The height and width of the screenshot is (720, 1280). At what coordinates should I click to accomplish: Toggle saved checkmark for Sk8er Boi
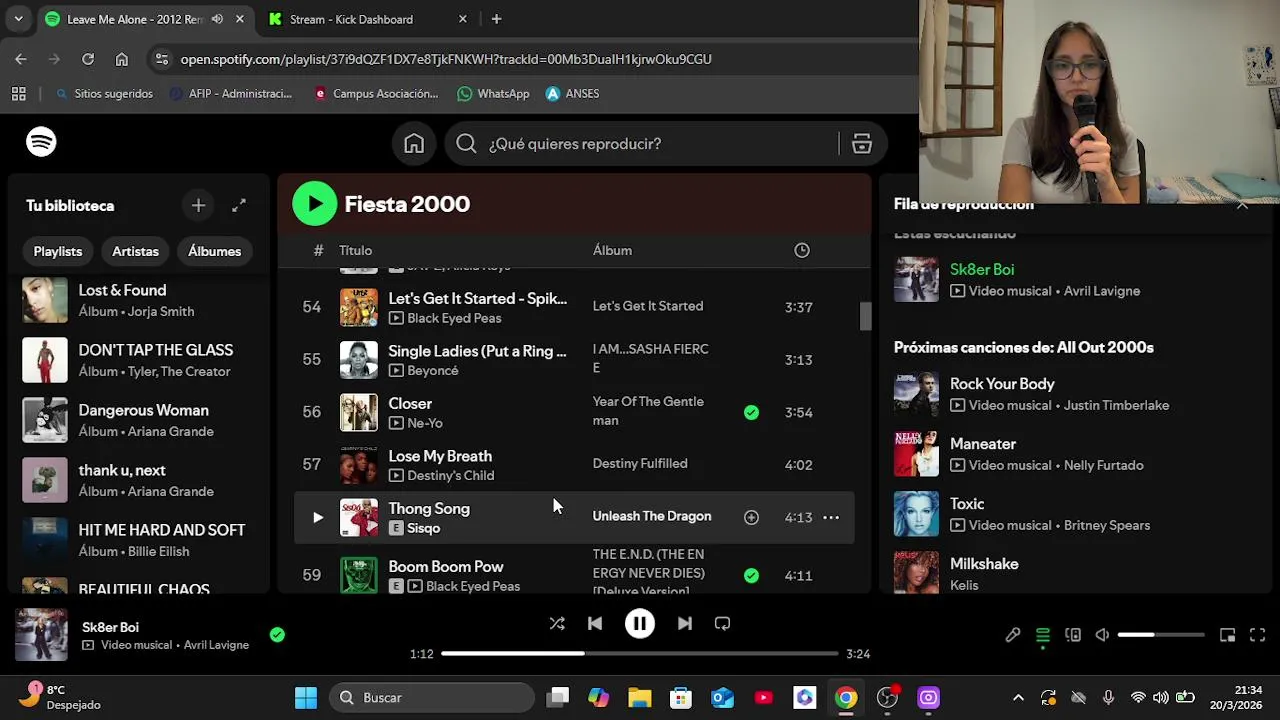click(x=277, y=634)
